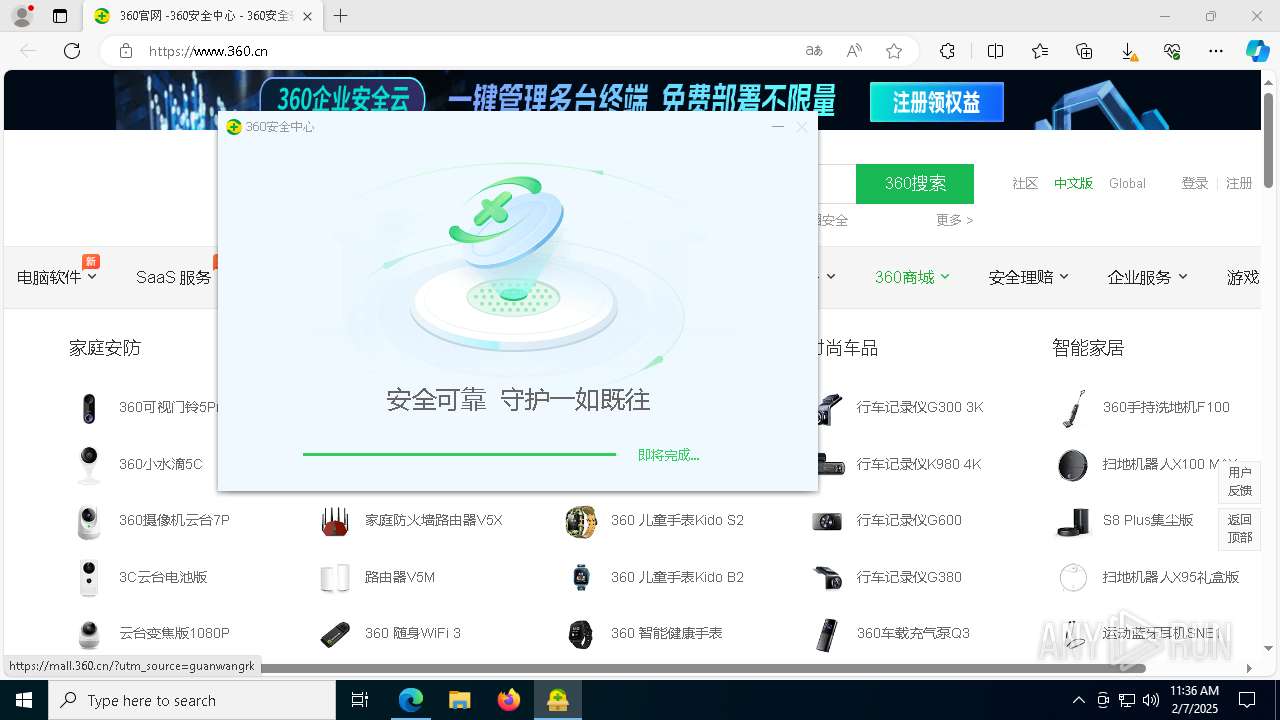Click 注册领权益 banner button

tap(936, 102)
